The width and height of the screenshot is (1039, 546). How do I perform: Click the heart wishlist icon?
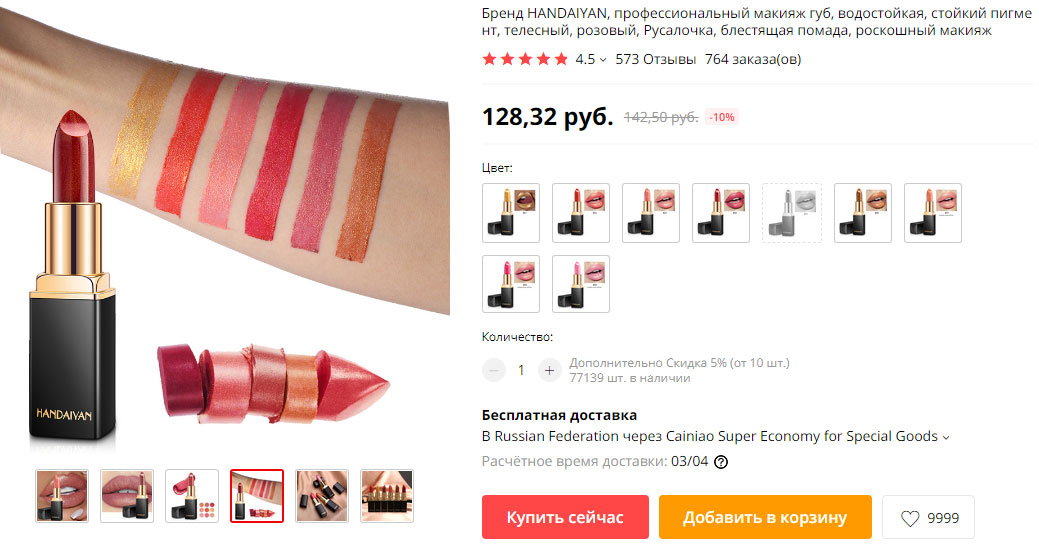910,518
